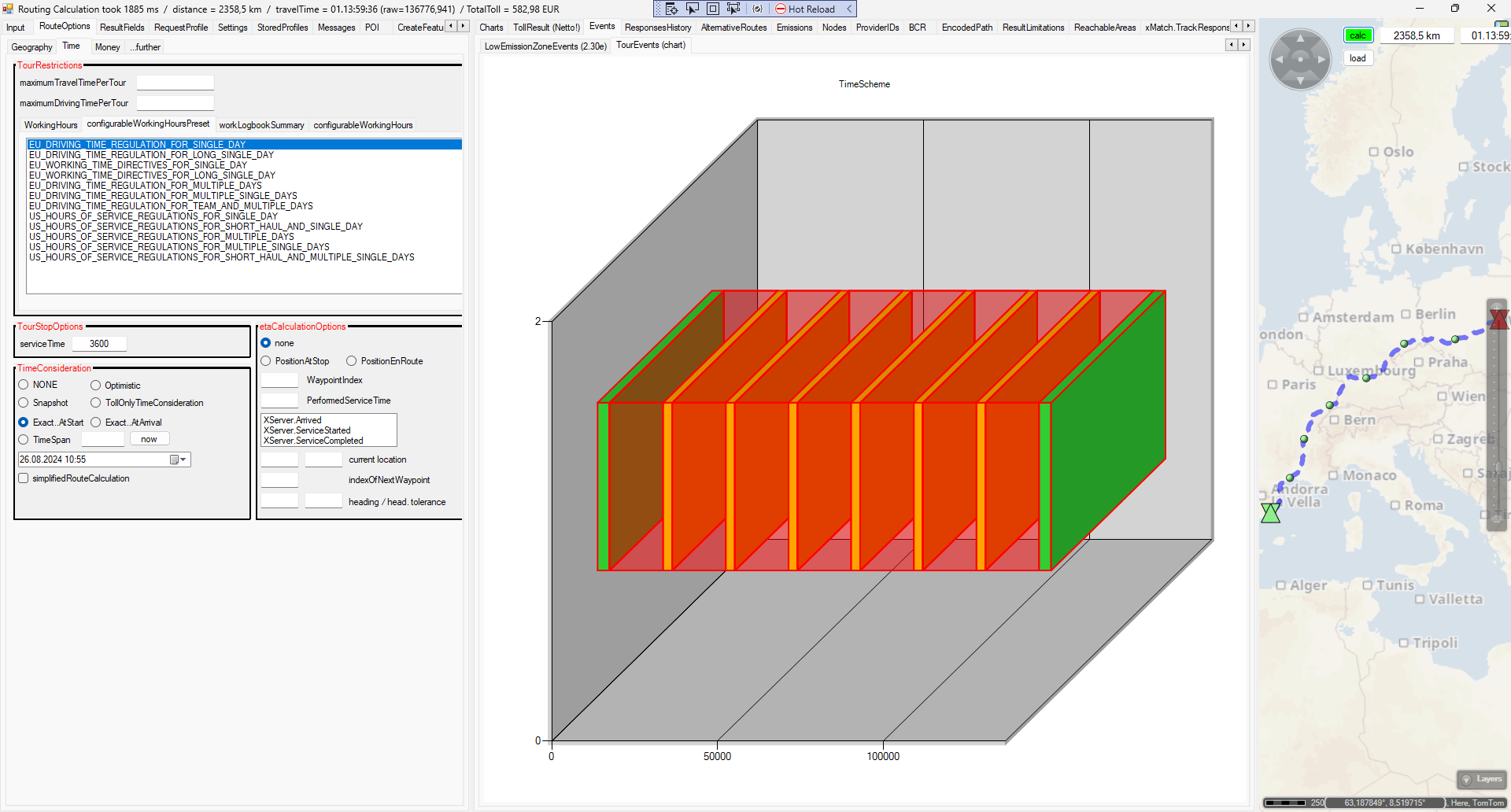This screenshot has height=812, width=1511.
Task: Enable simplifiedRouteCalculation checkbox
Action: (x=24, y=478)
